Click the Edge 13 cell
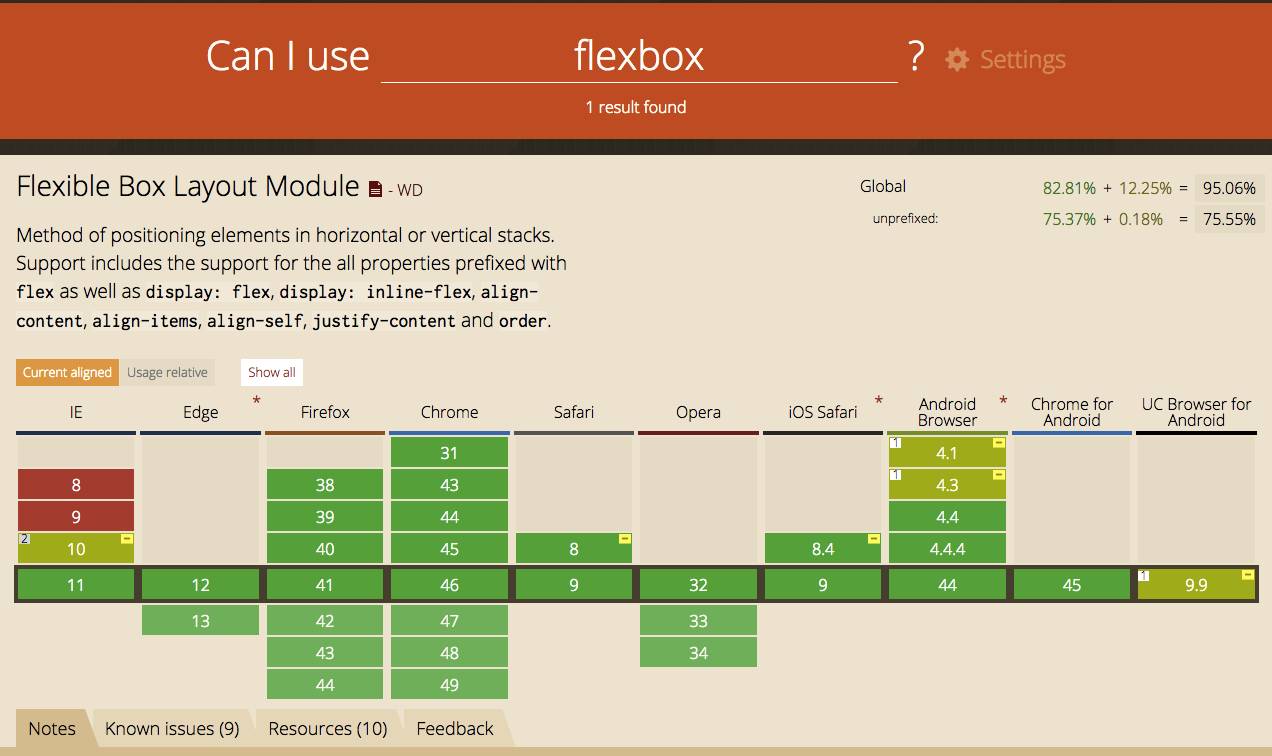Viewport: 1272px width, 756px height. [200, 621]
